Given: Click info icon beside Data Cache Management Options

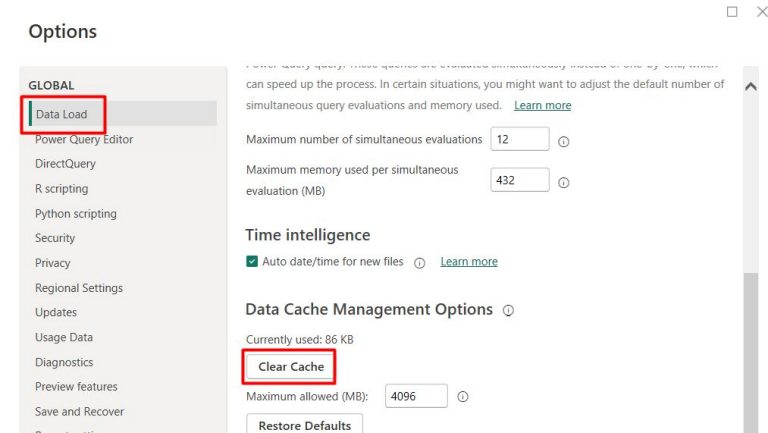Looking at the screenshot, I should point(508,311).
